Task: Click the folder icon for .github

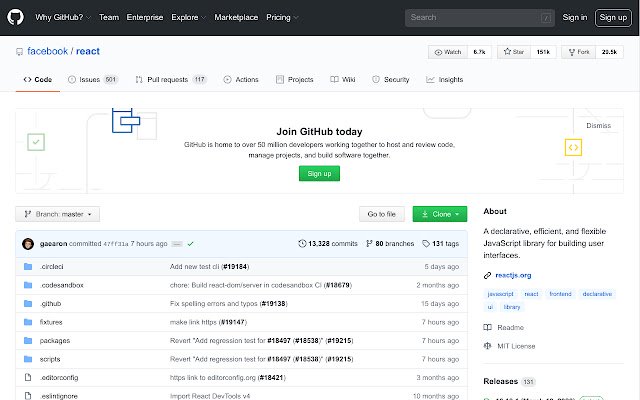Action: point(28,303)
